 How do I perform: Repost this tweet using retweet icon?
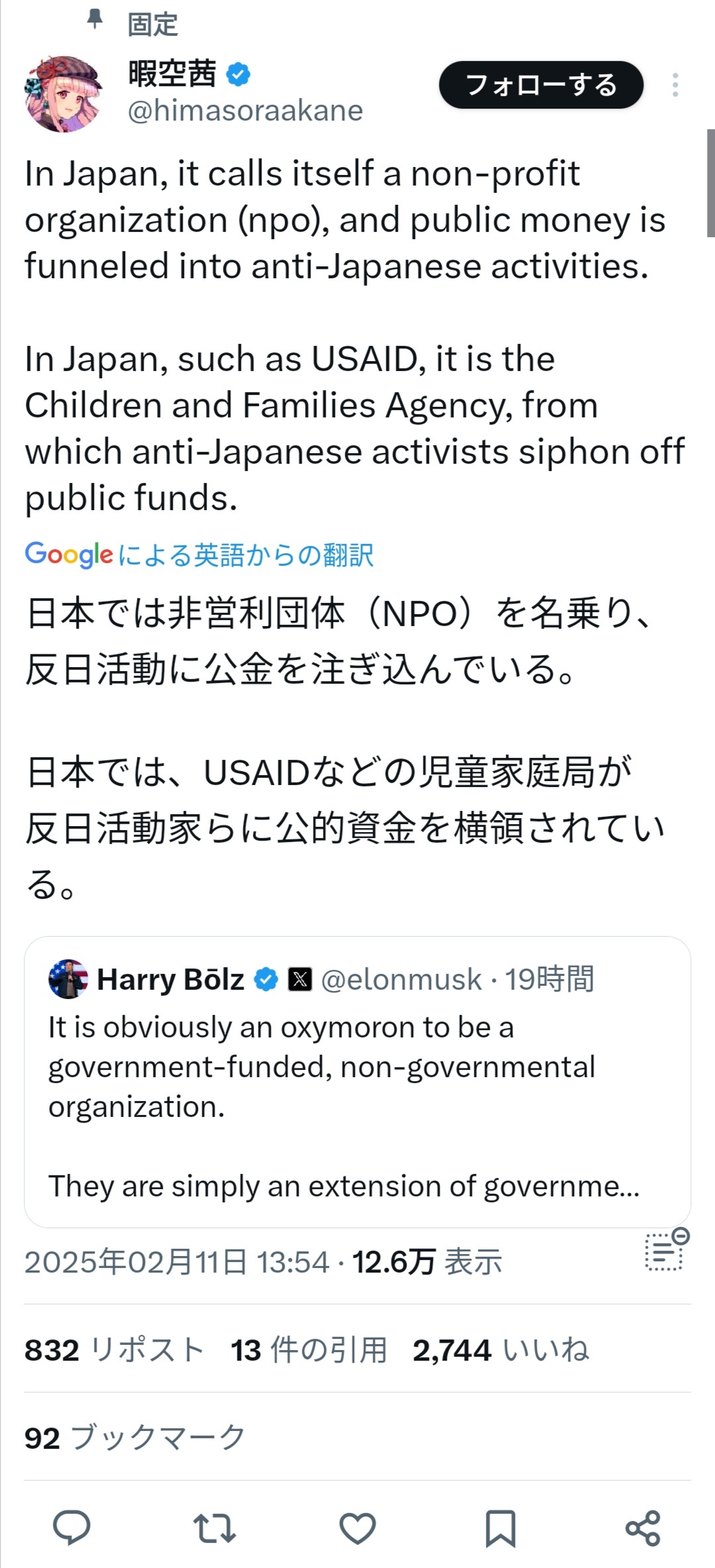(214, 1528)
